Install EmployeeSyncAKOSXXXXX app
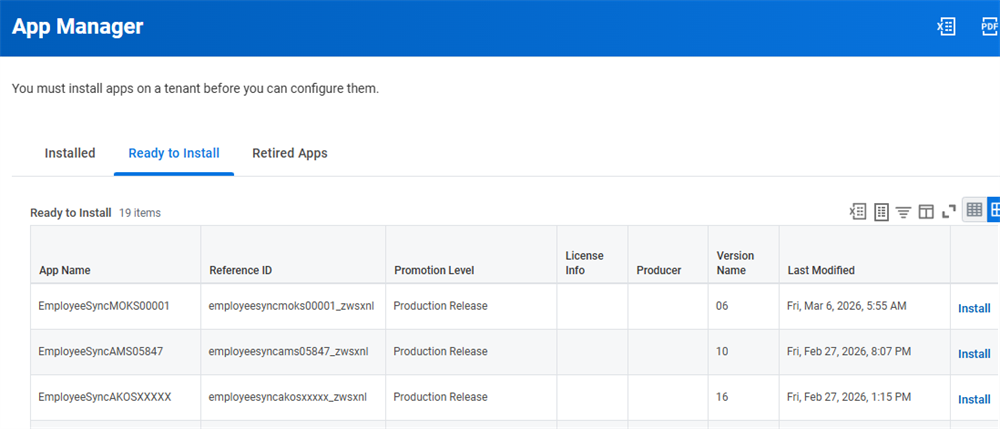Screen dimensions: 1000x429 point(974,400)
